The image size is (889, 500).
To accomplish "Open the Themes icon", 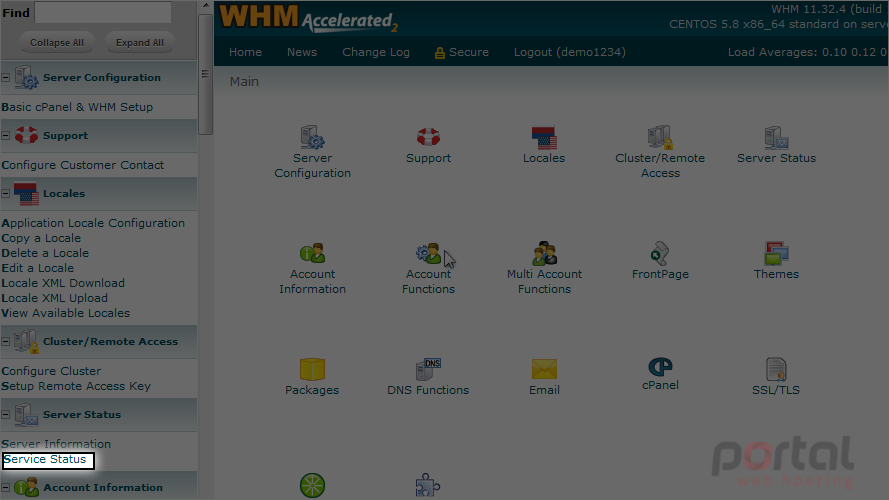I will [776, 253].
